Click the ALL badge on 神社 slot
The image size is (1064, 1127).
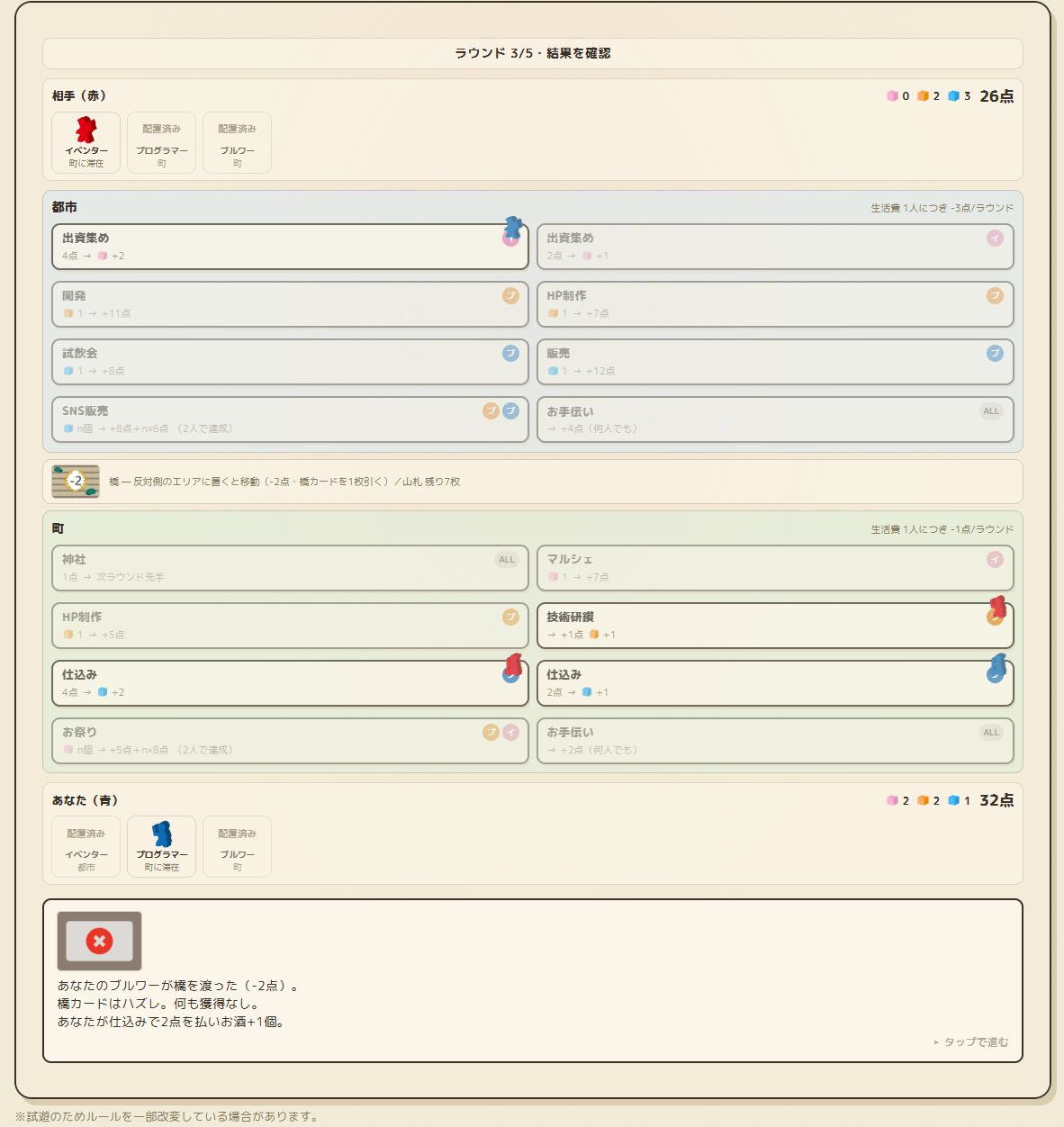pyautogui.click(x=507, y=560)
